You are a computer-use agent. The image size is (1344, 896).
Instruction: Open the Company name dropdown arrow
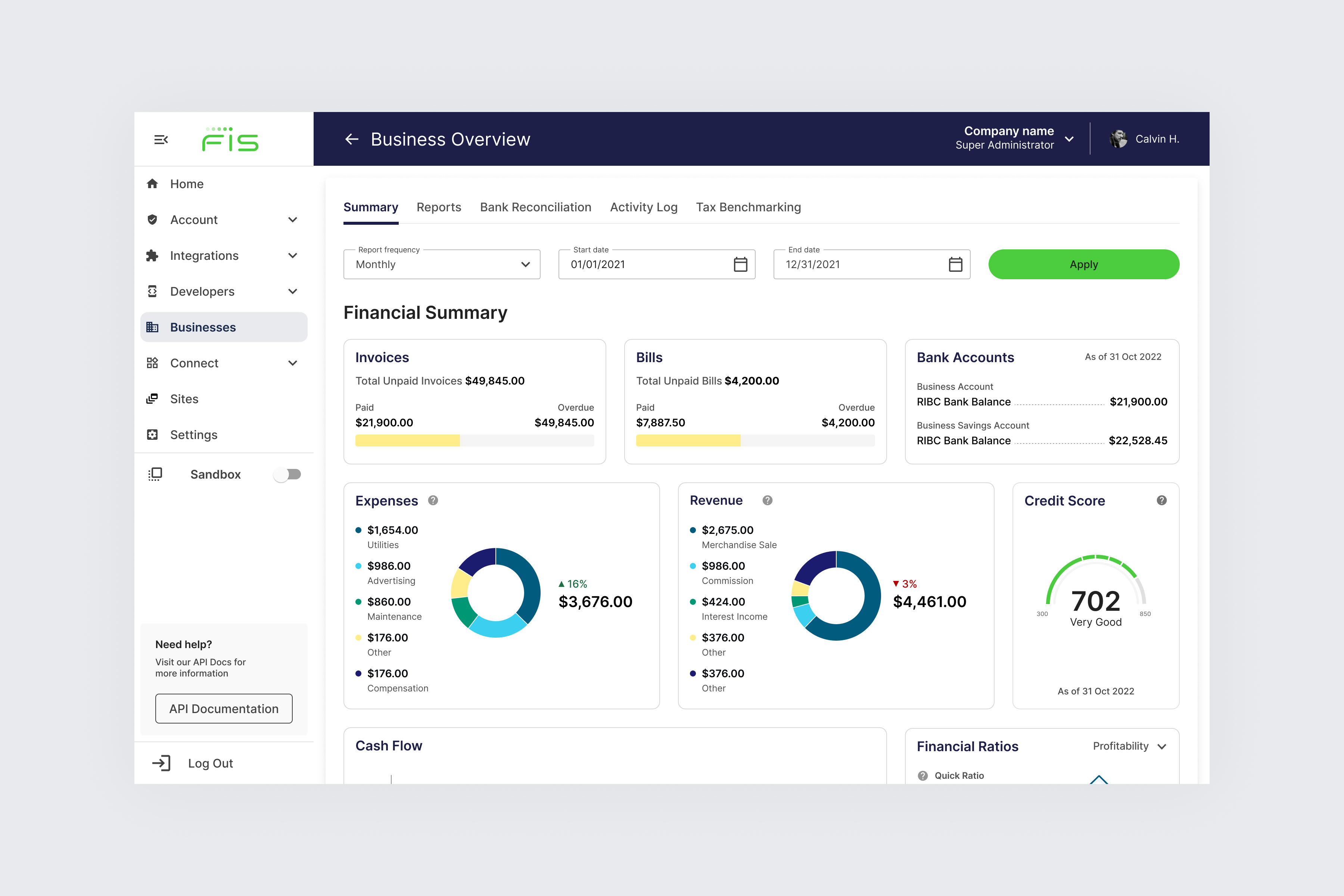[x=1069, y=139]
